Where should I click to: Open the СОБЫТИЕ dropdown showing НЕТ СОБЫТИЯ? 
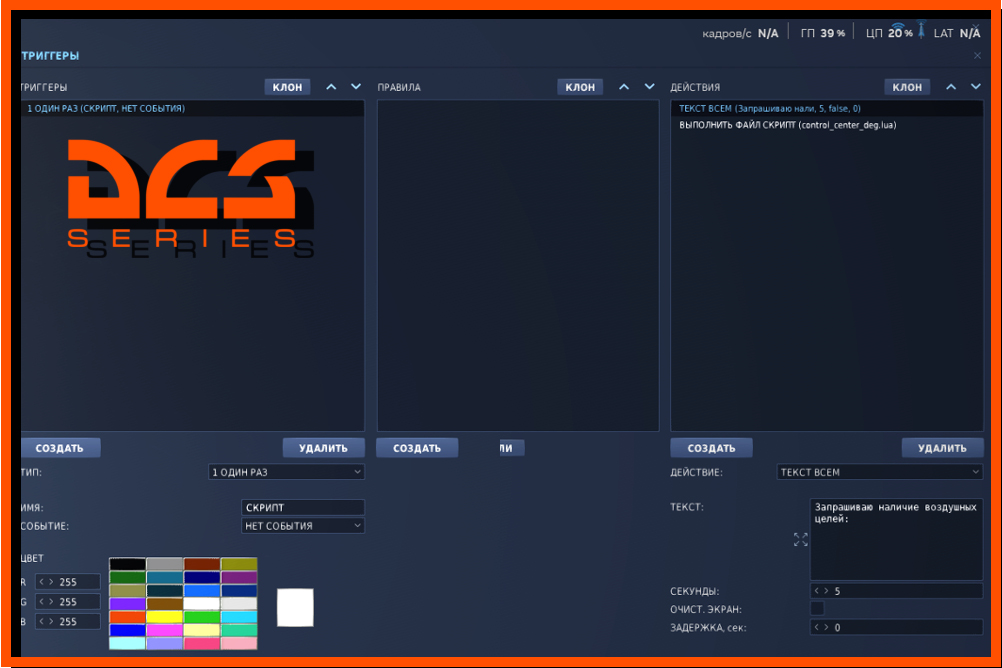coord(303,526)
